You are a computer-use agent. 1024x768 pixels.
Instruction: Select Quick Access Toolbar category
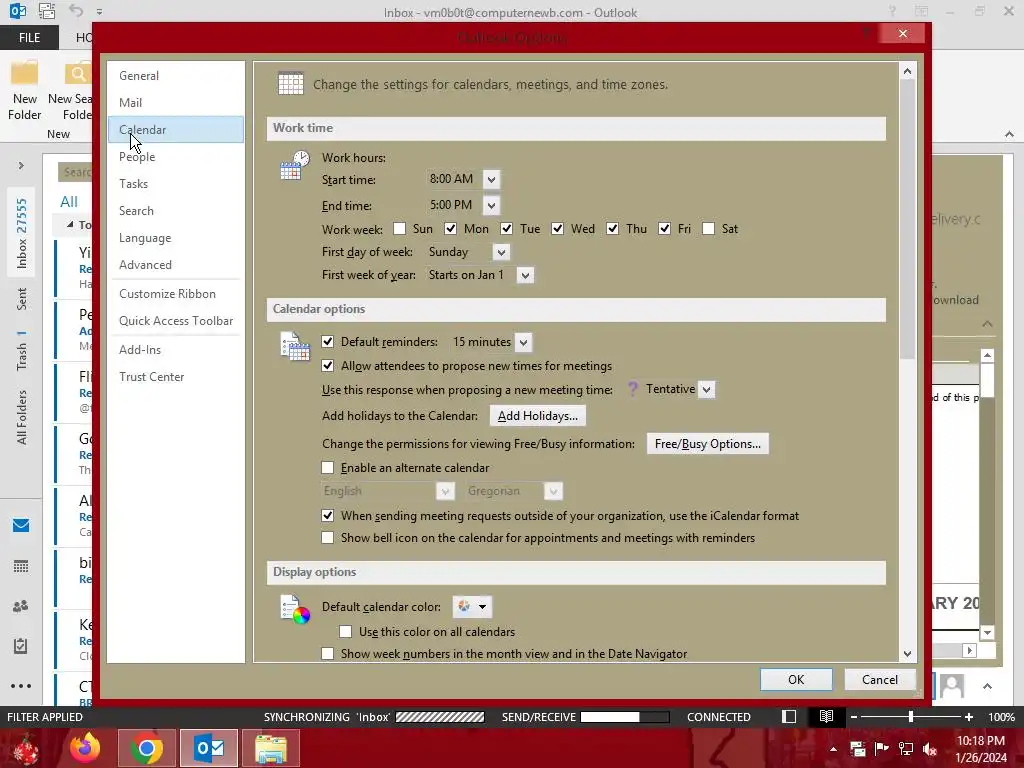176,321
